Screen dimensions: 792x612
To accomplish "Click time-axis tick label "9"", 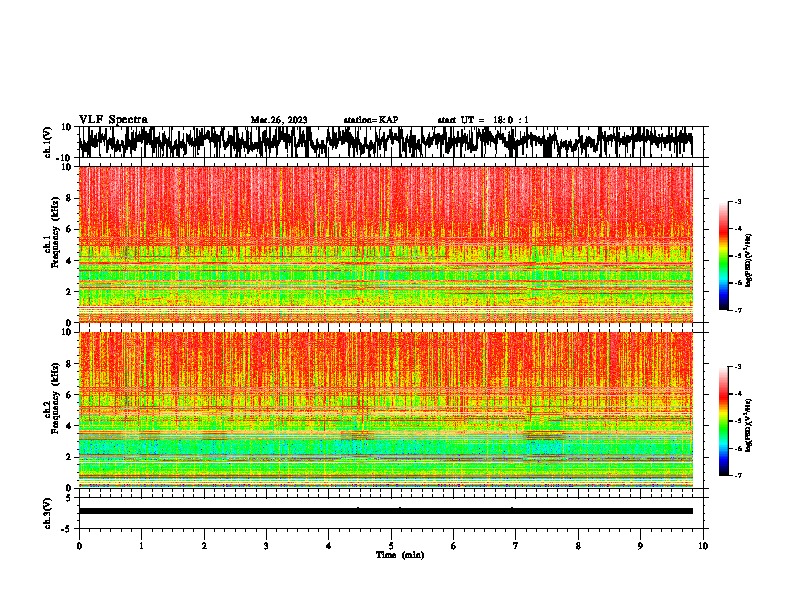I will coord(640,546).
